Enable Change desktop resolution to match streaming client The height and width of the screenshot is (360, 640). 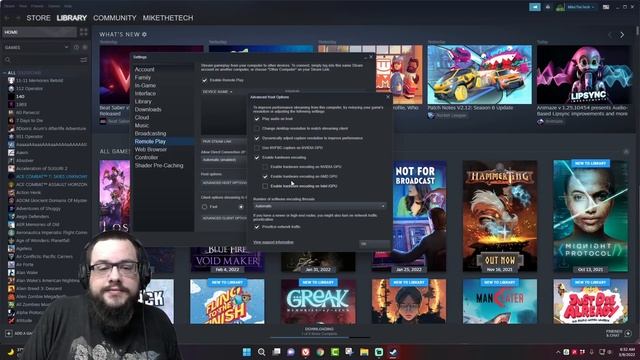257,129
